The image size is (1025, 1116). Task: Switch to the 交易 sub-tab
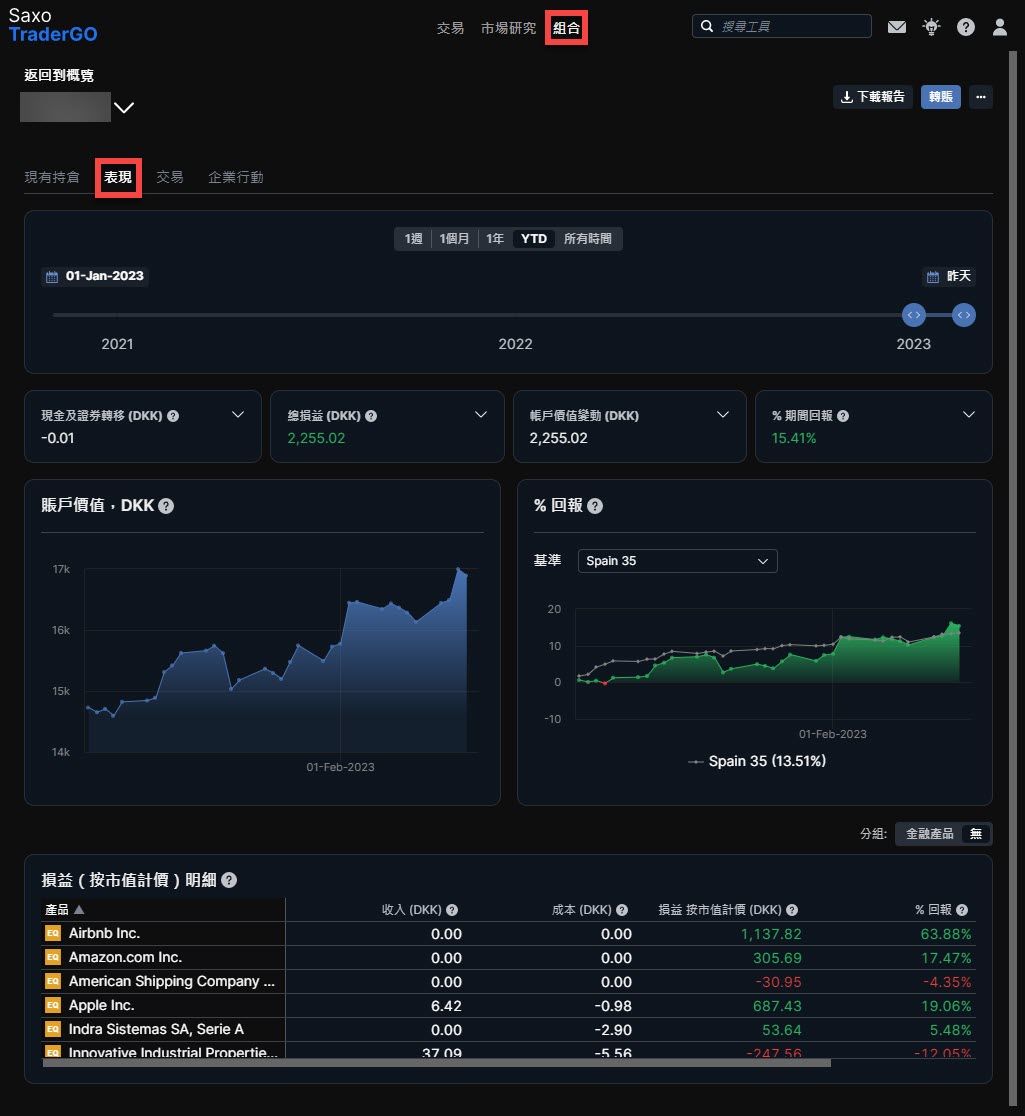pos(169,177)
